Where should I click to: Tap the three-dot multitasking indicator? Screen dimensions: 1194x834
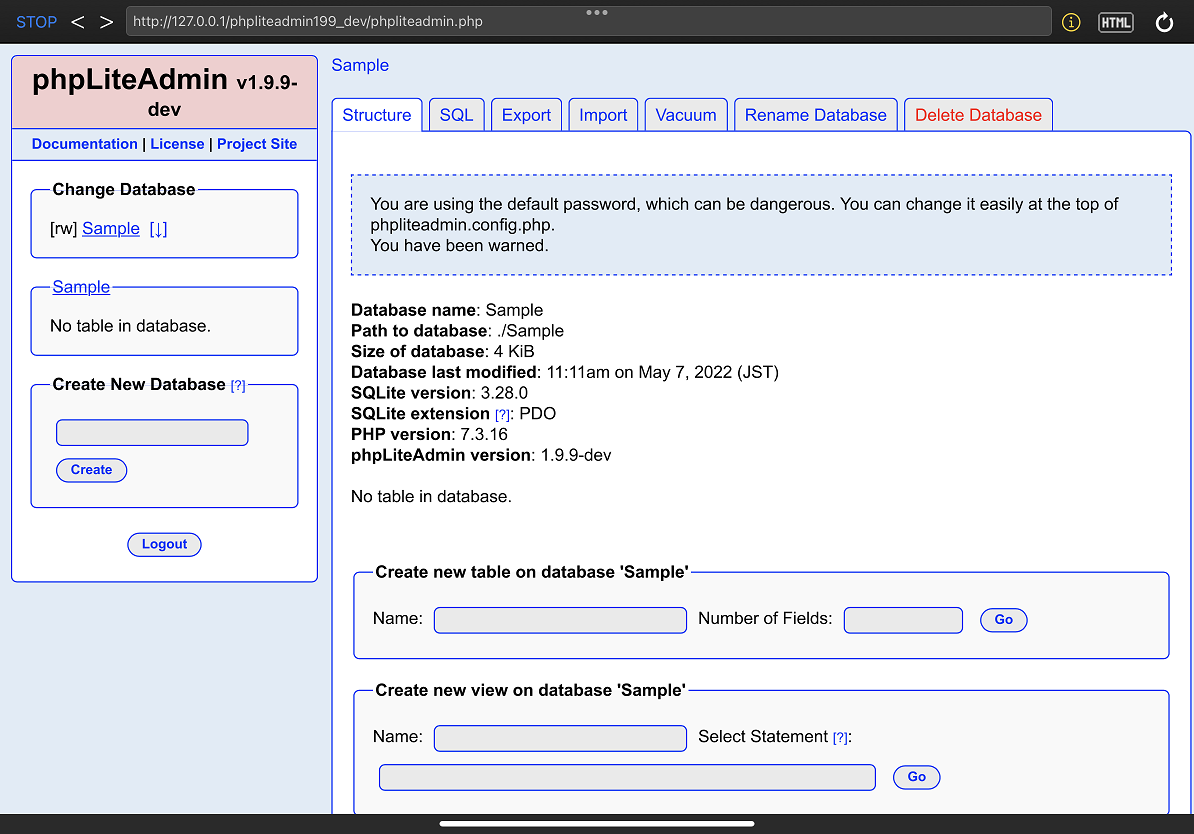coord(597,12)
